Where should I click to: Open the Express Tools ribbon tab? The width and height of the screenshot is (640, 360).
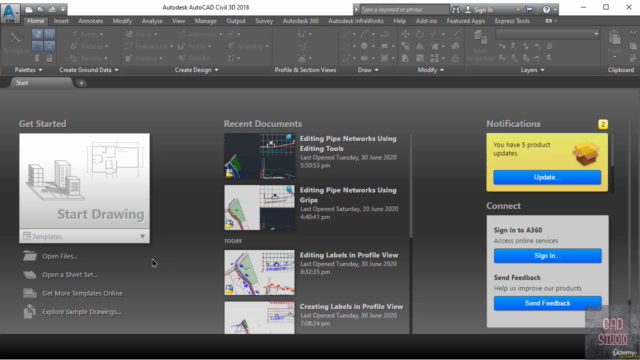[512, 21]
